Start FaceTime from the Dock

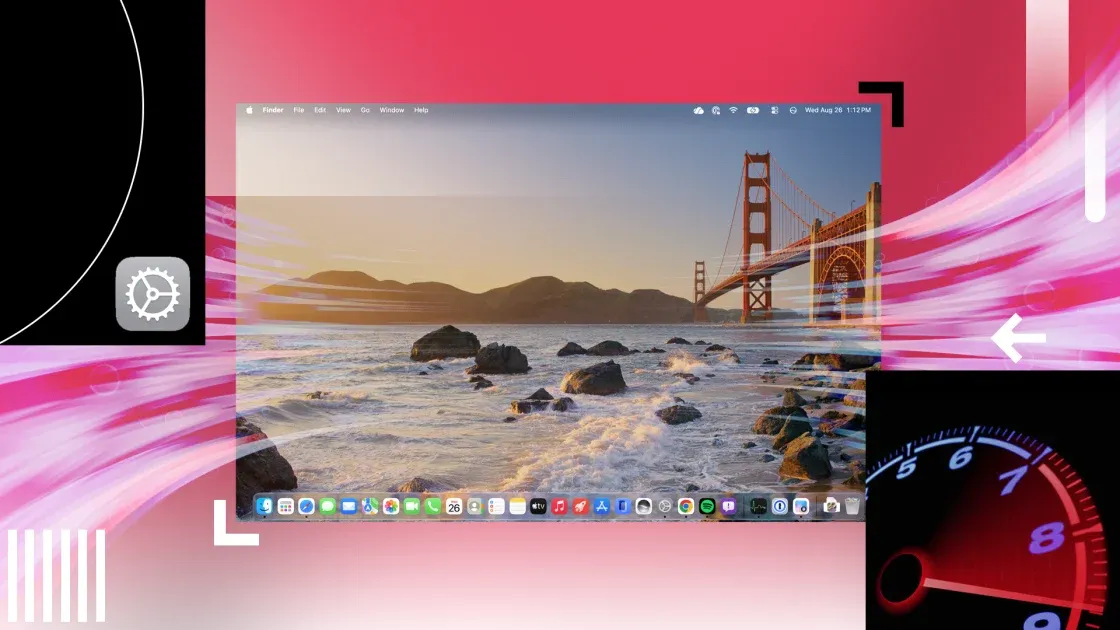point(411,506)
